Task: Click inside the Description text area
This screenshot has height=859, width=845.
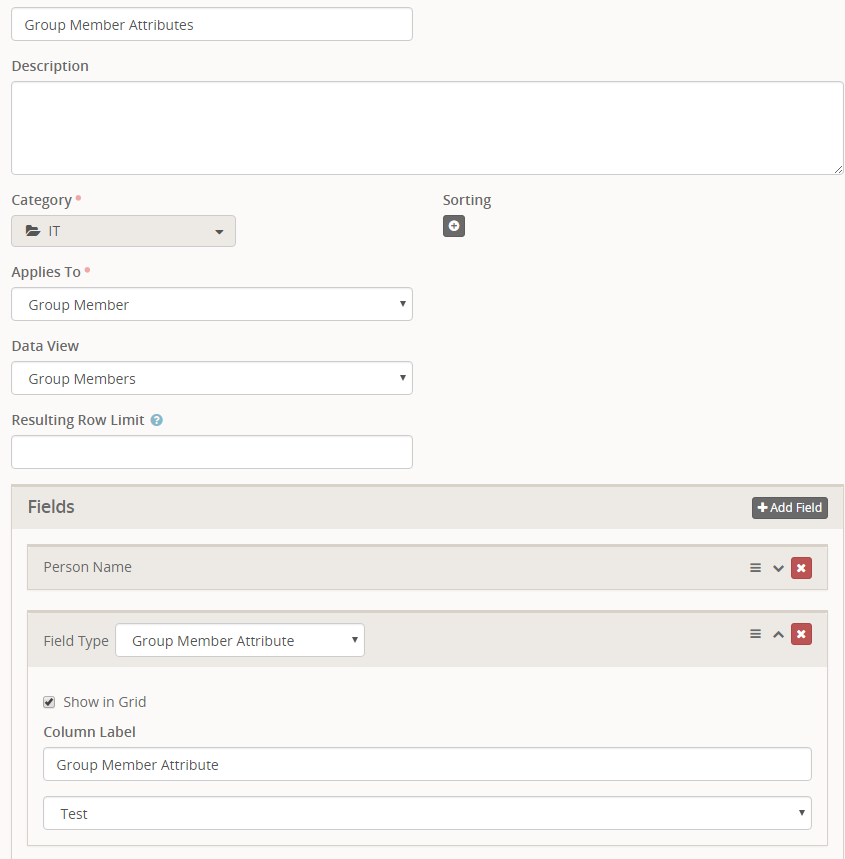Action: [x=427, y=128]
